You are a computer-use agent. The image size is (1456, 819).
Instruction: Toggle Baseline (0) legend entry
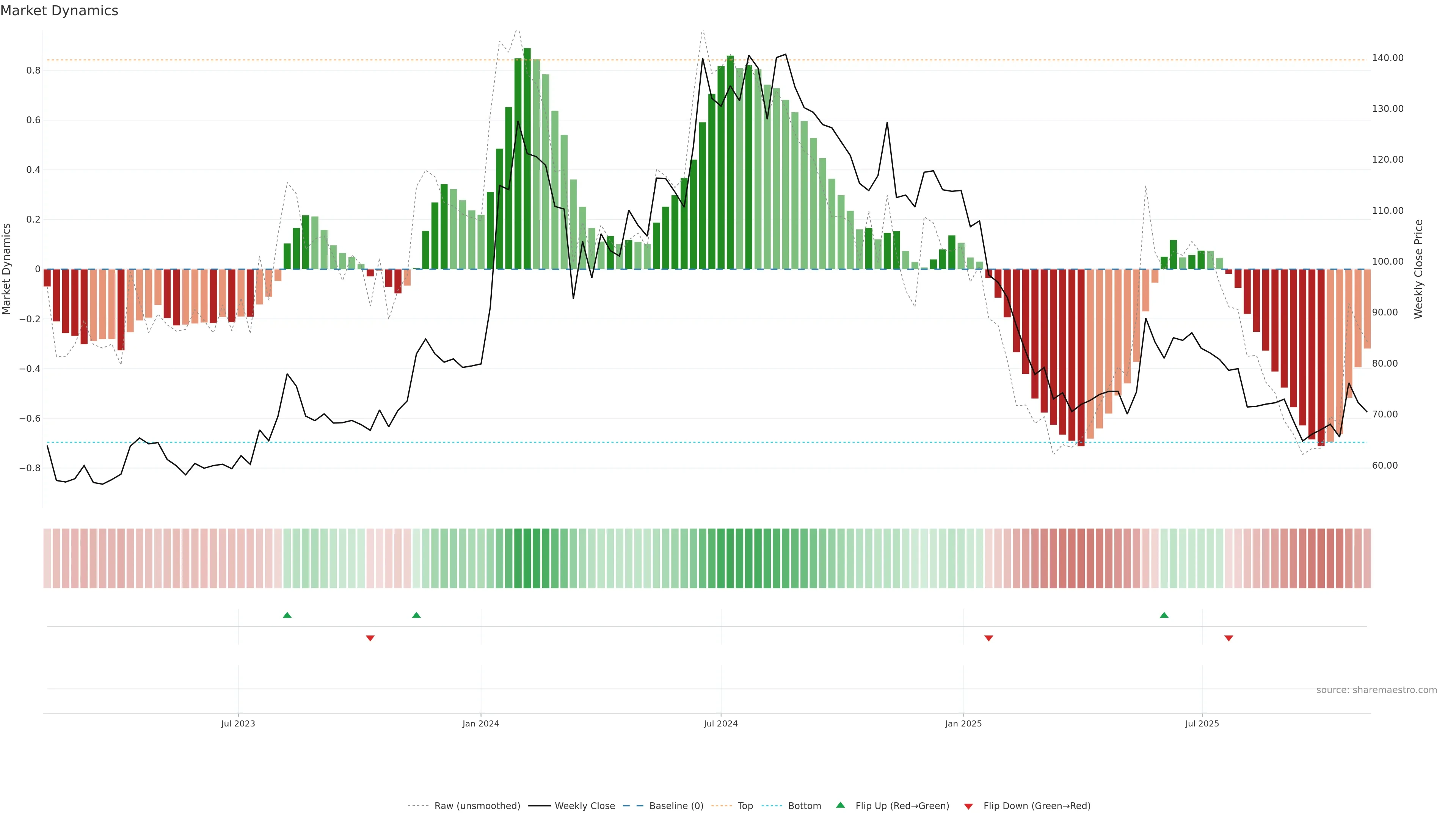(x=676, y=806)
